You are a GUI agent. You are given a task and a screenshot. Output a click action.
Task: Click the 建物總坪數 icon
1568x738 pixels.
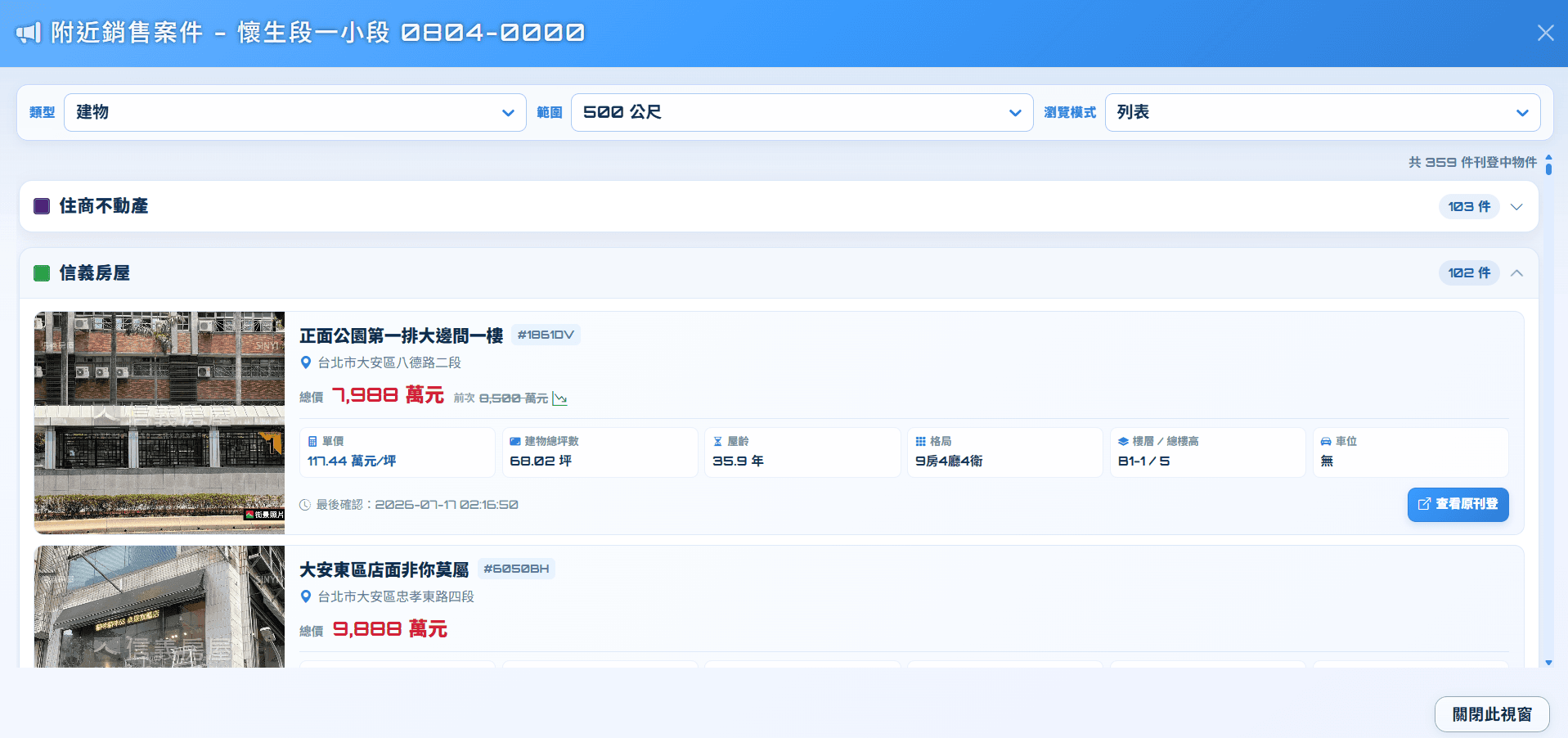coord(515,442)
